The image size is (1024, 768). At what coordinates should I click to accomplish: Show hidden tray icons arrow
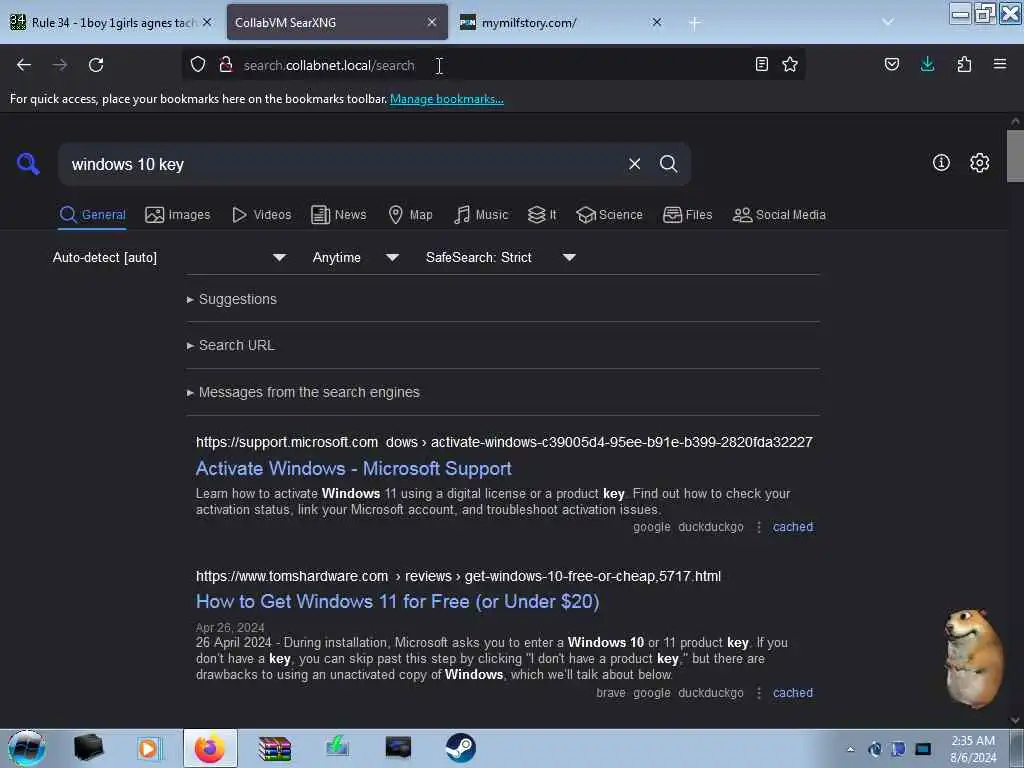tap(850, 749)
